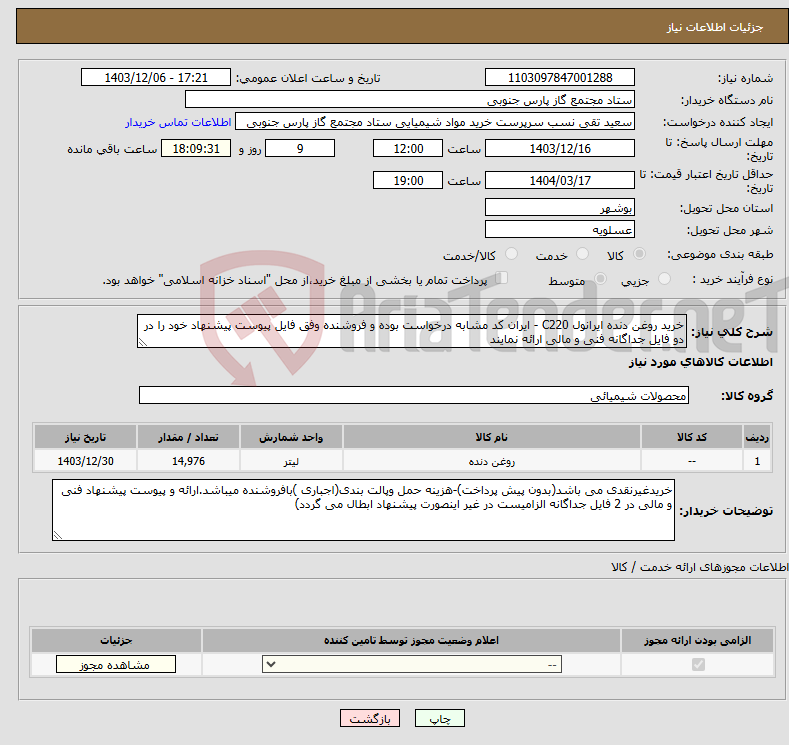This screenshot has height=745, width=789.
Task: Select the کالا radio button
Action: (639, 254)
